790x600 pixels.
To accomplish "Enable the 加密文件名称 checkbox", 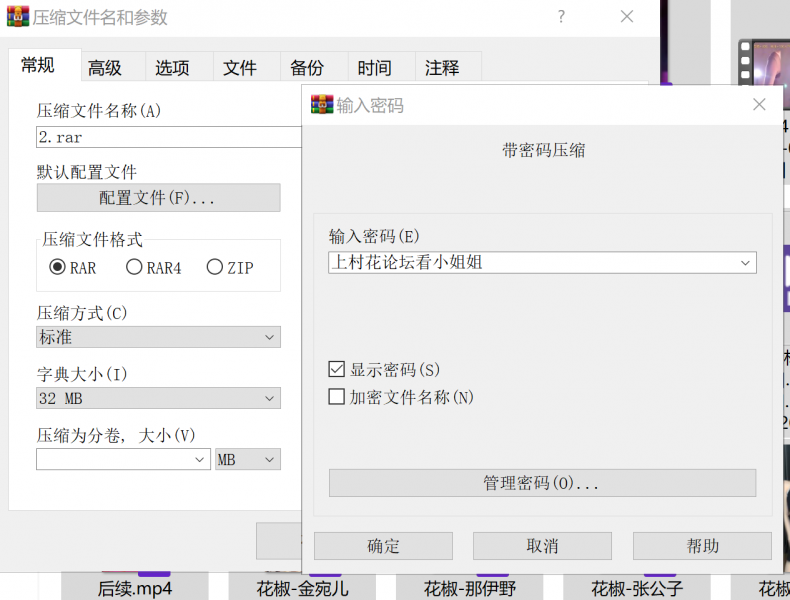I will (337, 397).
